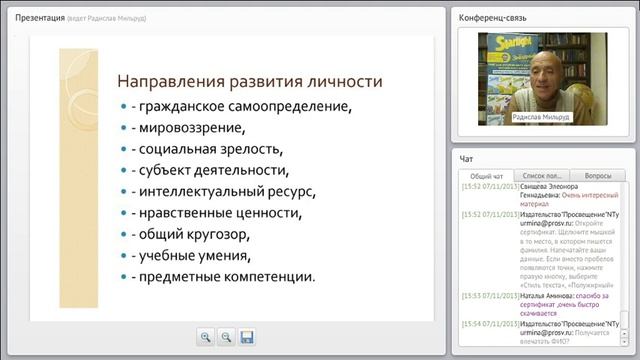Click the bullet нравственные ценности
This screenshot has width=640, height=360.
[x=216, y=213]
